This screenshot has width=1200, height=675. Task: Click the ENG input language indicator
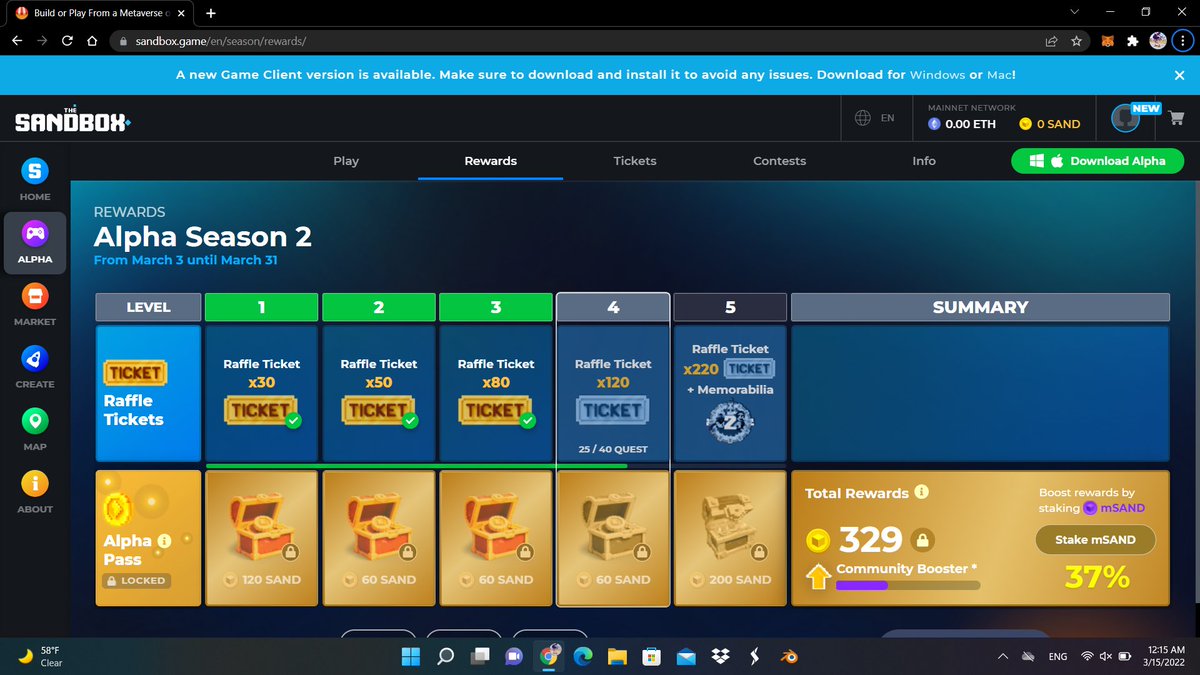click(x=1057, y=657)
